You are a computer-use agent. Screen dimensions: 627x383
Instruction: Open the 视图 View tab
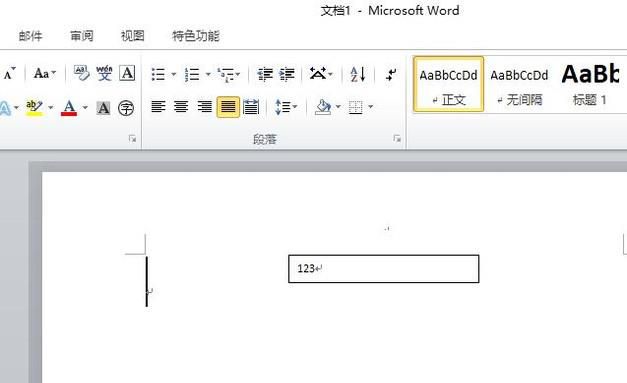pos(133,36)
